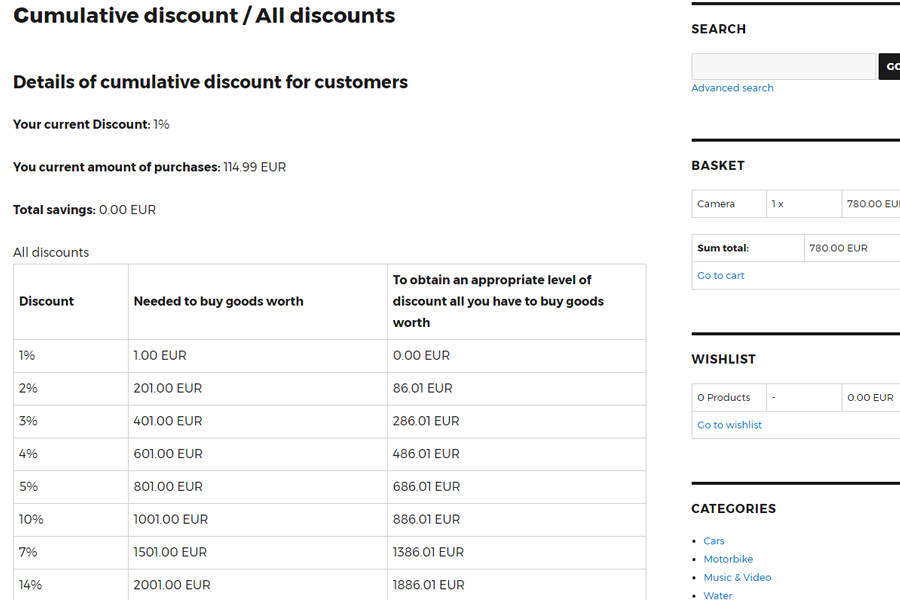Follow the Go to cart link
Viewport: 900px width, 600px height.
[720, 276]
